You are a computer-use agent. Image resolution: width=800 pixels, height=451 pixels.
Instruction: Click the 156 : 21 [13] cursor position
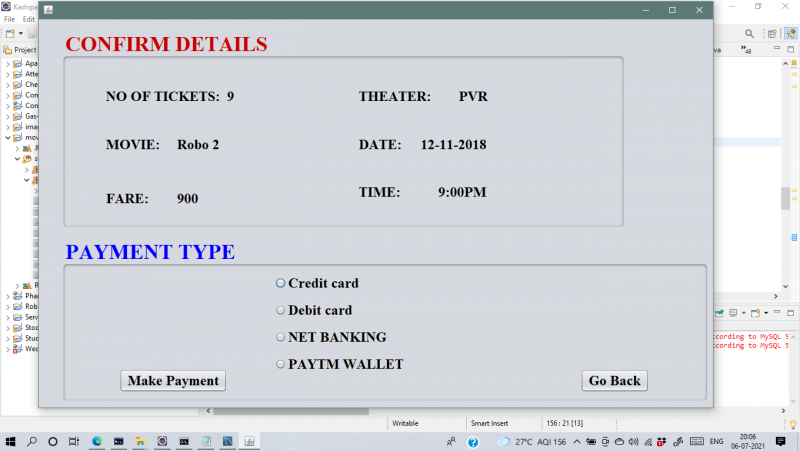[x=564, y=423]
